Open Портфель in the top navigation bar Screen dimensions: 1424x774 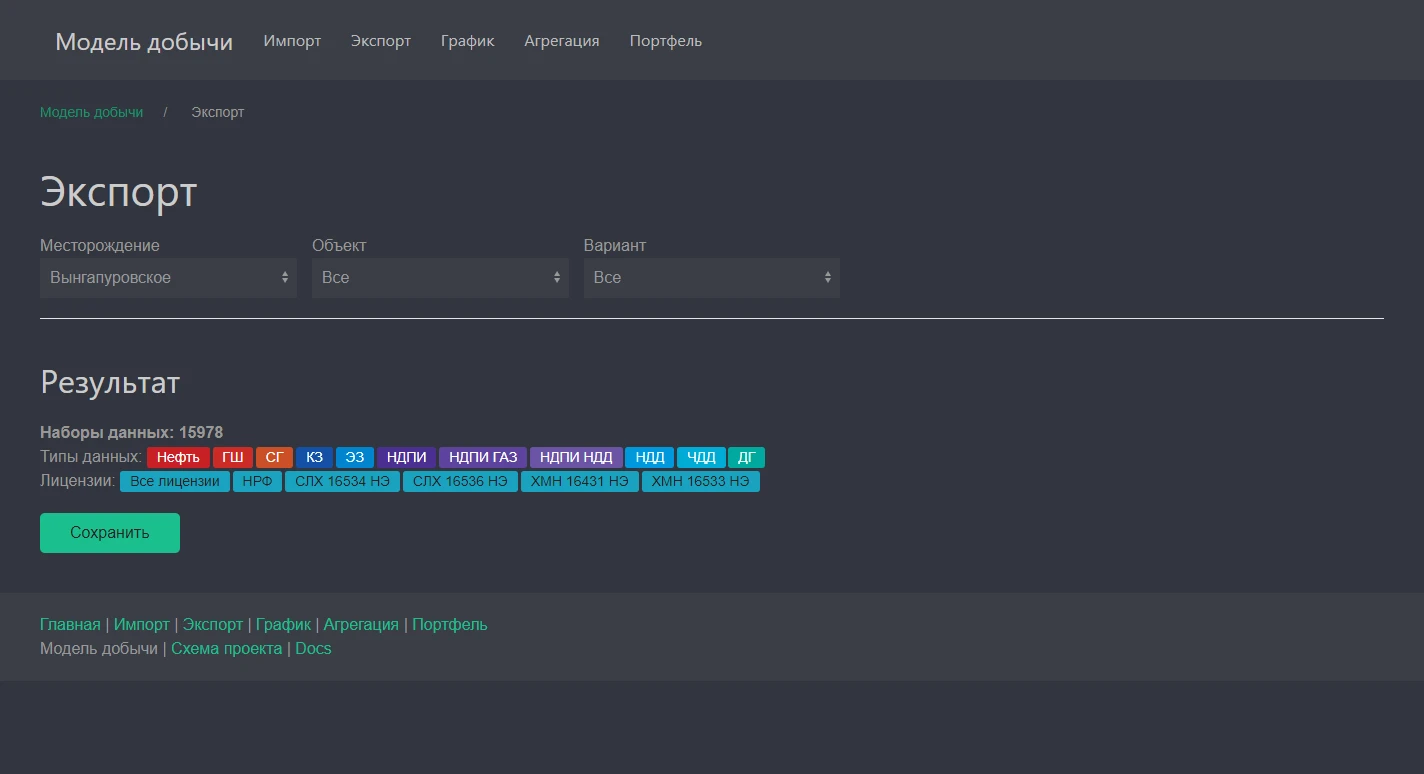point(665,41)
